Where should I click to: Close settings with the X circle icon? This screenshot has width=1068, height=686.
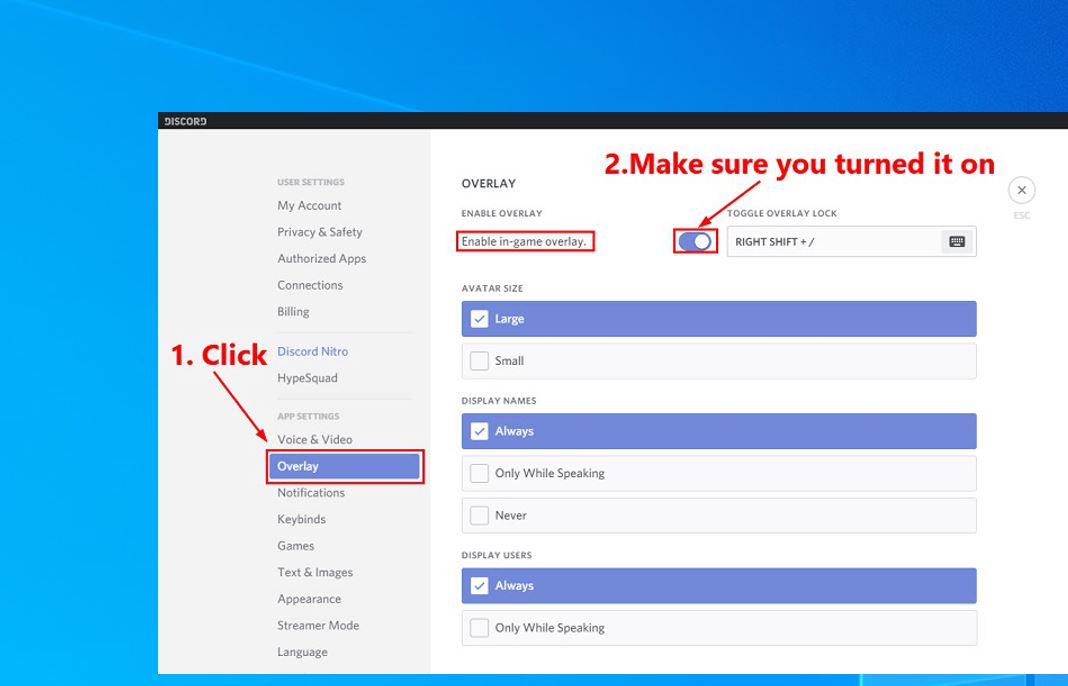coord(1022,190)
